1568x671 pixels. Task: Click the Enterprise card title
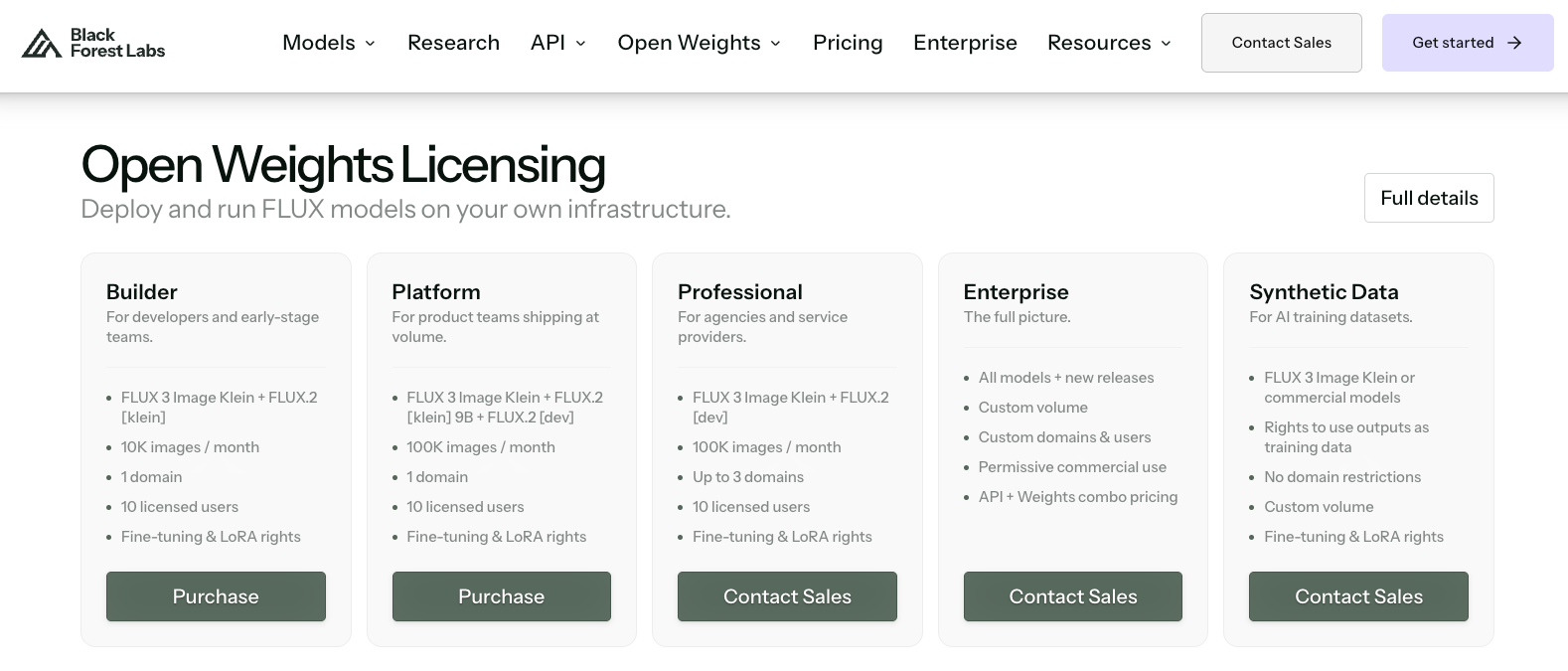pyautogui.click(x=1017, y=292)
